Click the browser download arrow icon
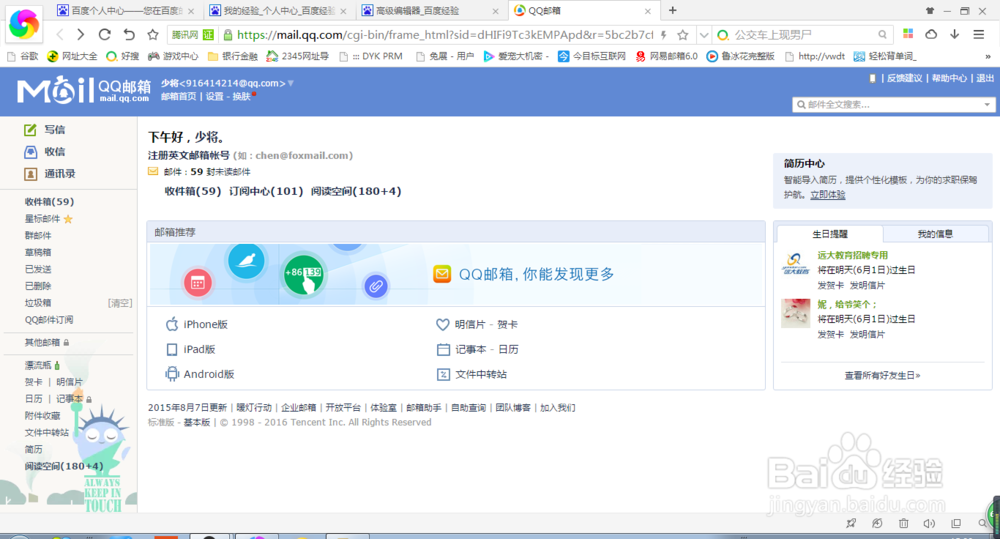The width and height of the screenshot is (1000, 539). 954,34
